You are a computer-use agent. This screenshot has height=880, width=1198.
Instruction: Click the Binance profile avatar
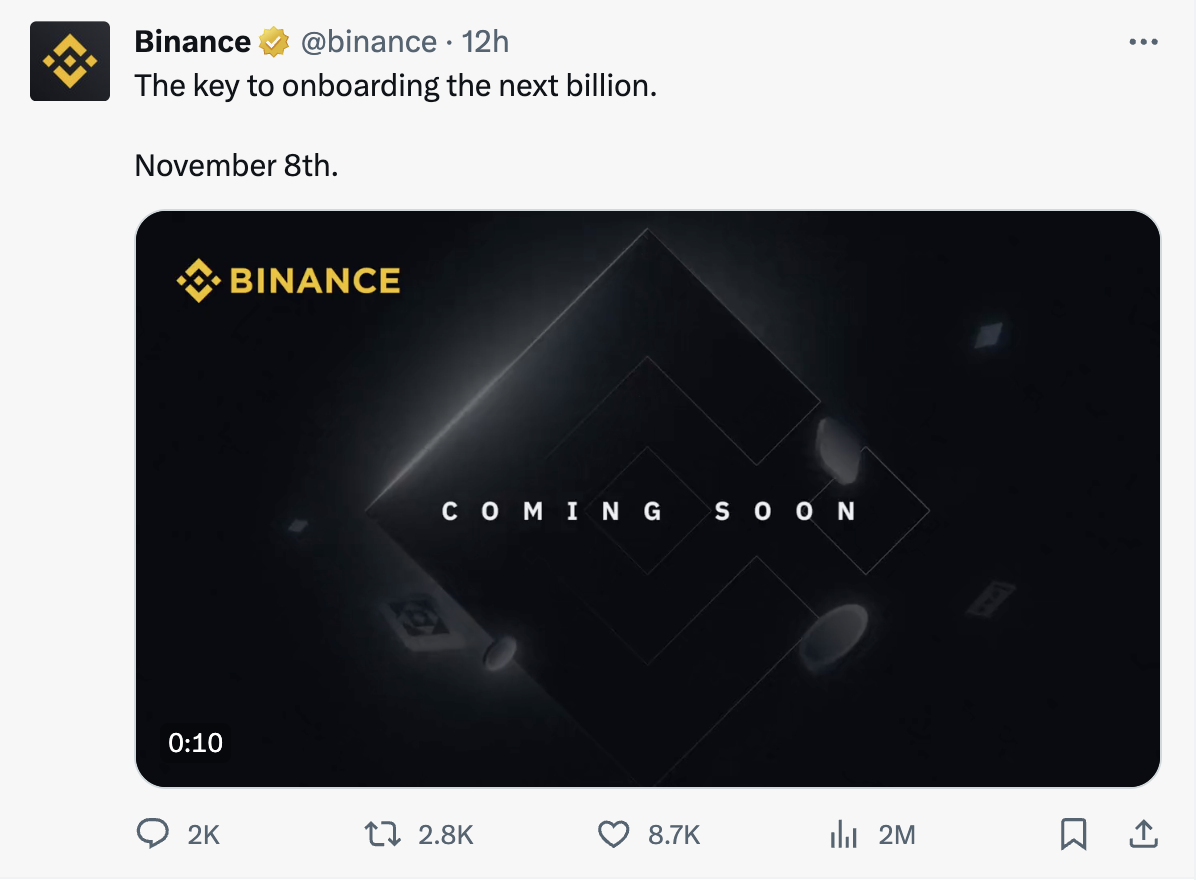coord(69,62)
